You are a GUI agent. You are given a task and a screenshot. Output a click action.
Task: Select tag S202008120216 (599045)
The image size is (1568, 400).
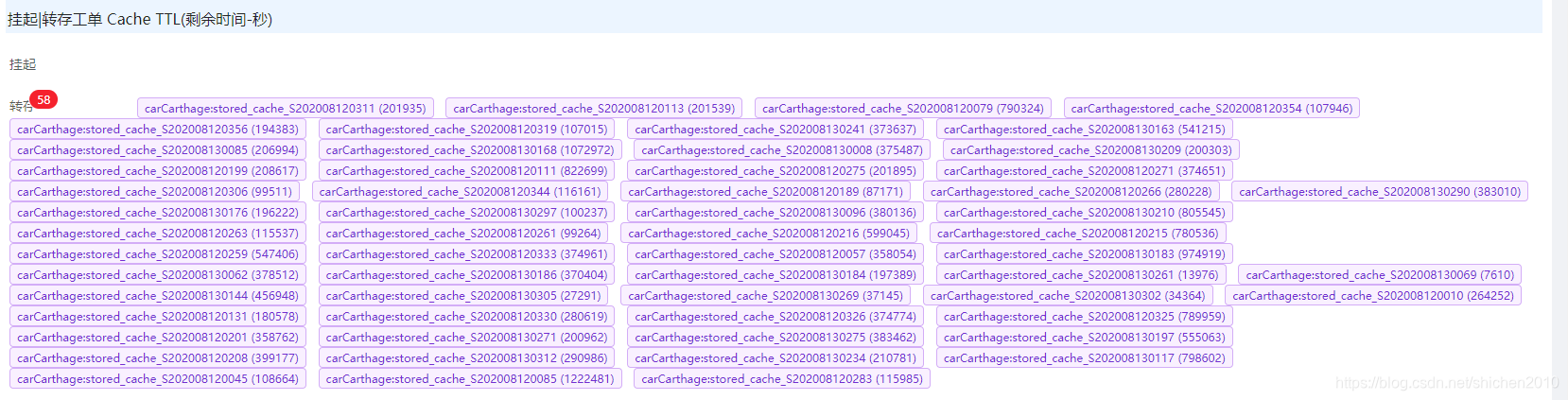click(x=769, y=234)
